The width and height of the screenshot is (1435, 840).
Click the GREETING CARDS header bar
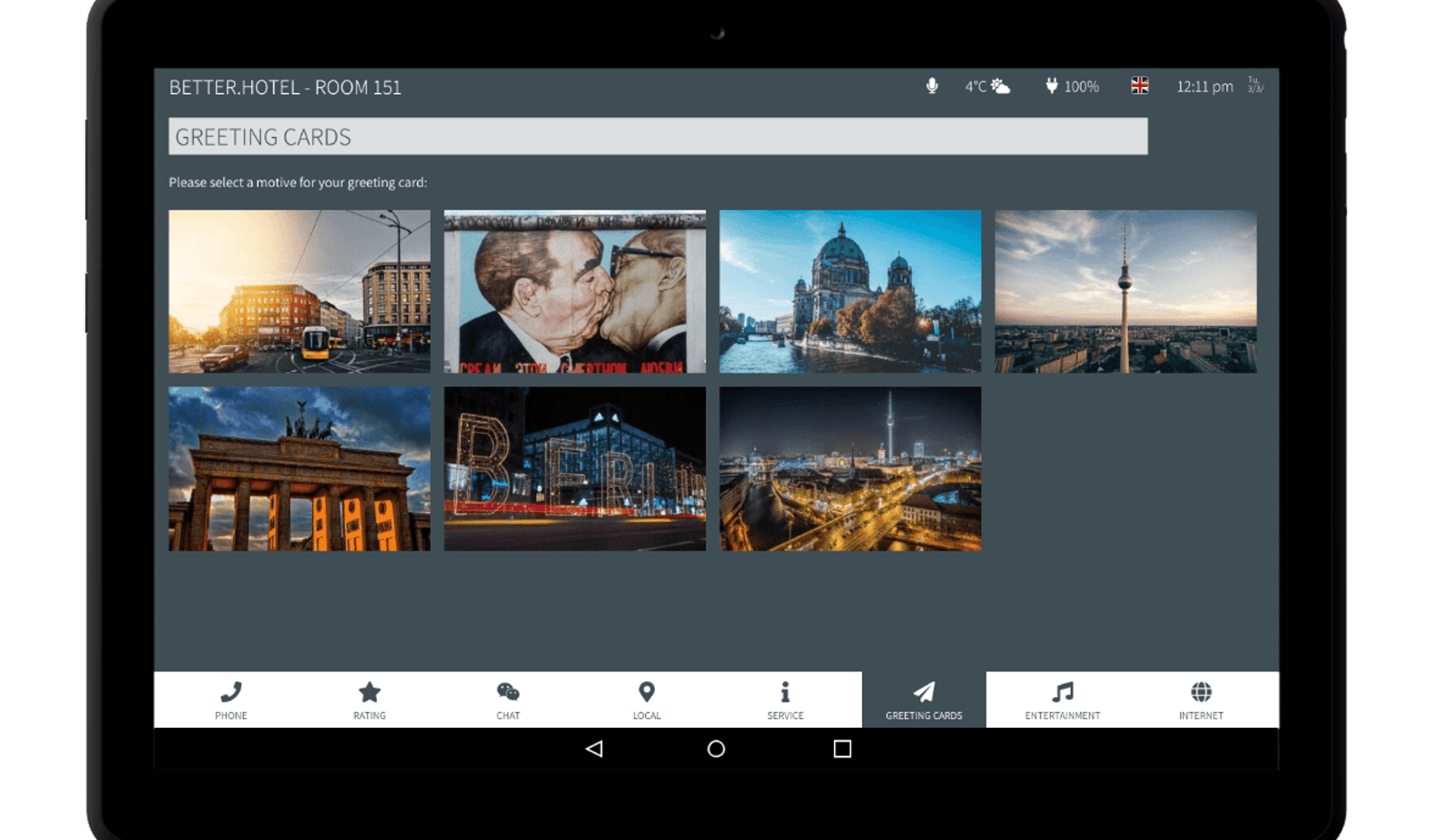[658, 136]
